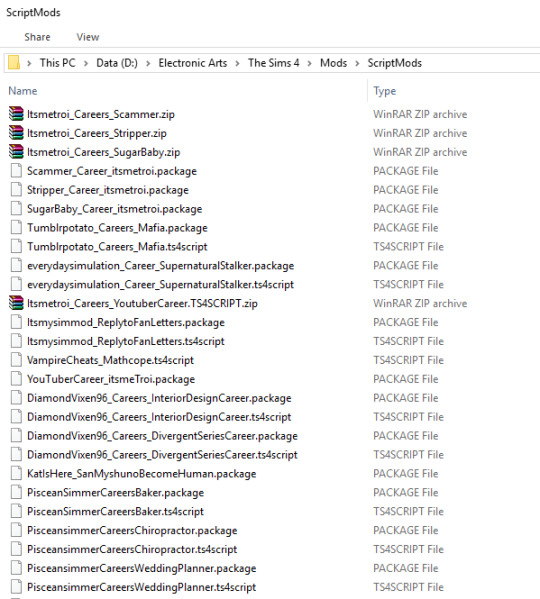Expand the chevron before This PC
540x599 pixels.
coord(29,63)
